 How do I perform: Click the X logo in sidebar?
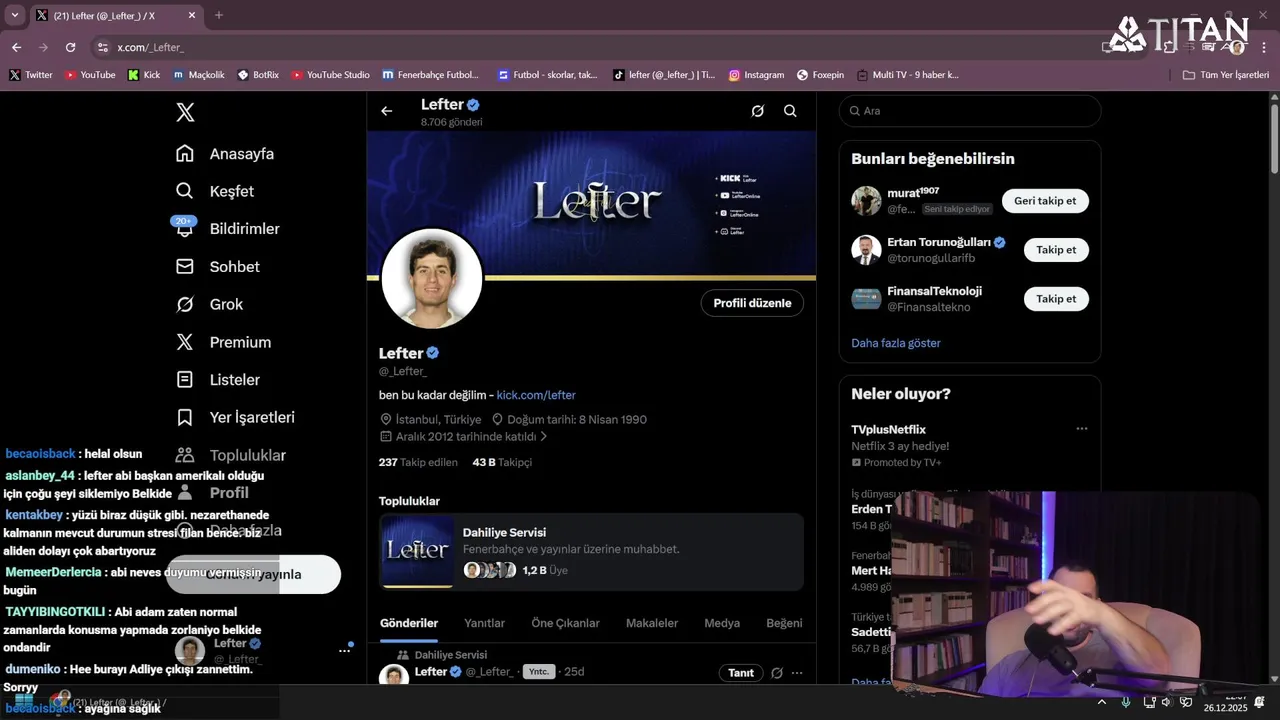click(185, 112)
